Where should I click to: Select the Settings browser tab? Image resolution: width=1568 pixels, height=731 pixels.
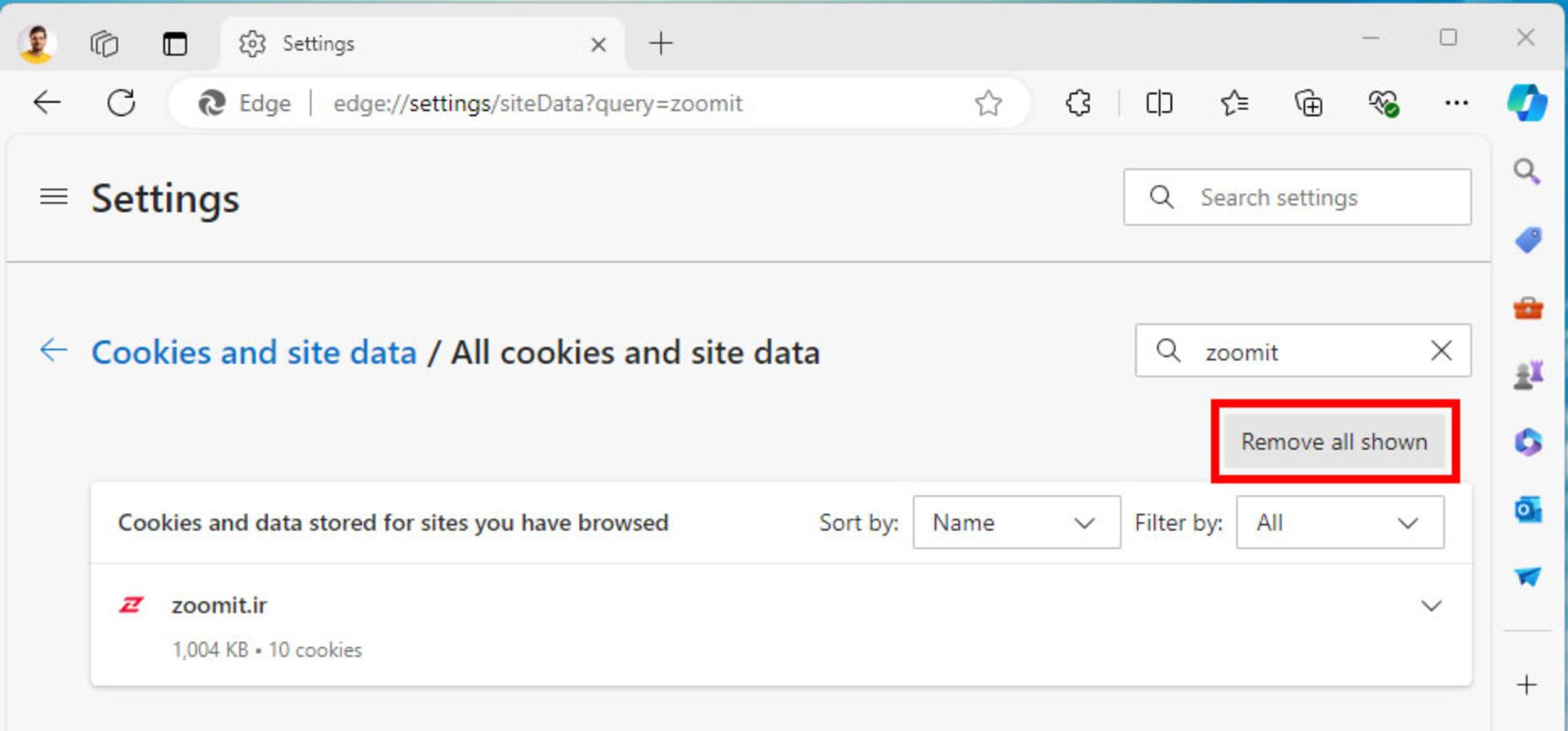408,43
